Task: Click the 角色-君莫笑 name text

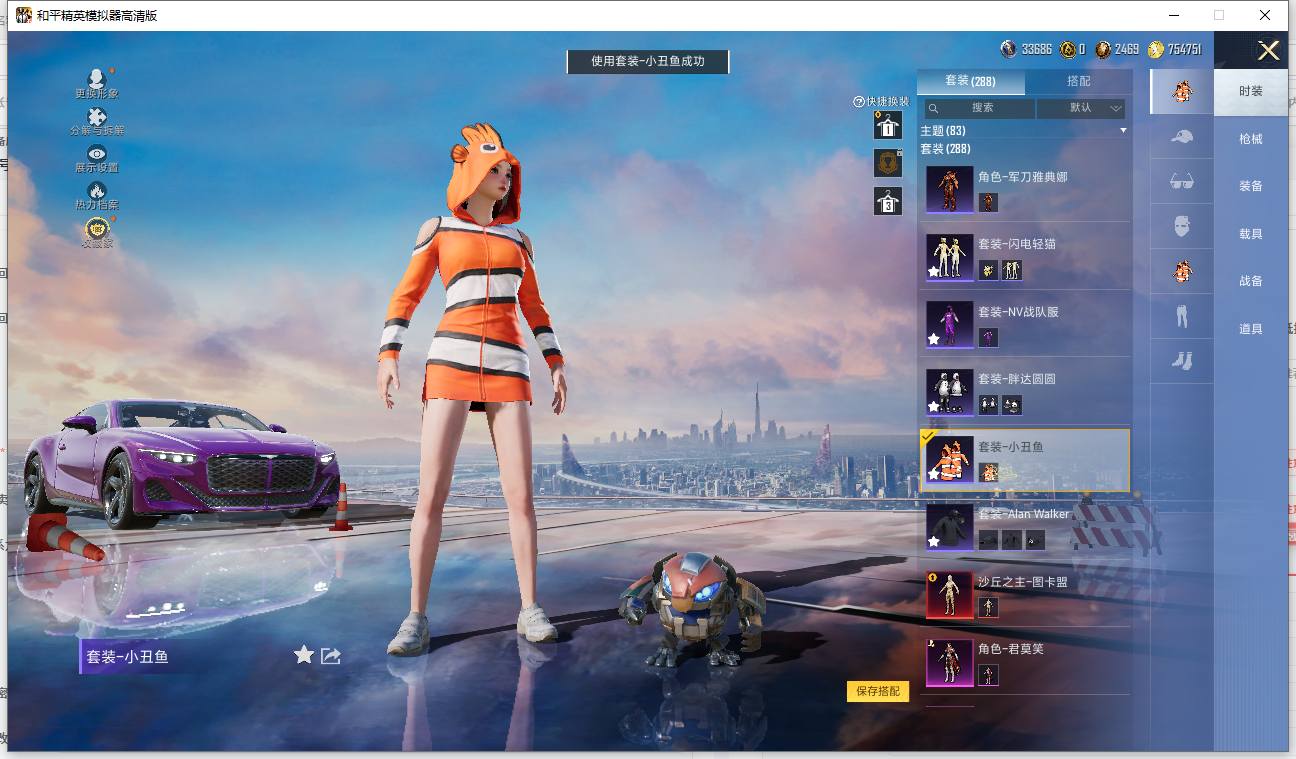Action: [1010, 649]
